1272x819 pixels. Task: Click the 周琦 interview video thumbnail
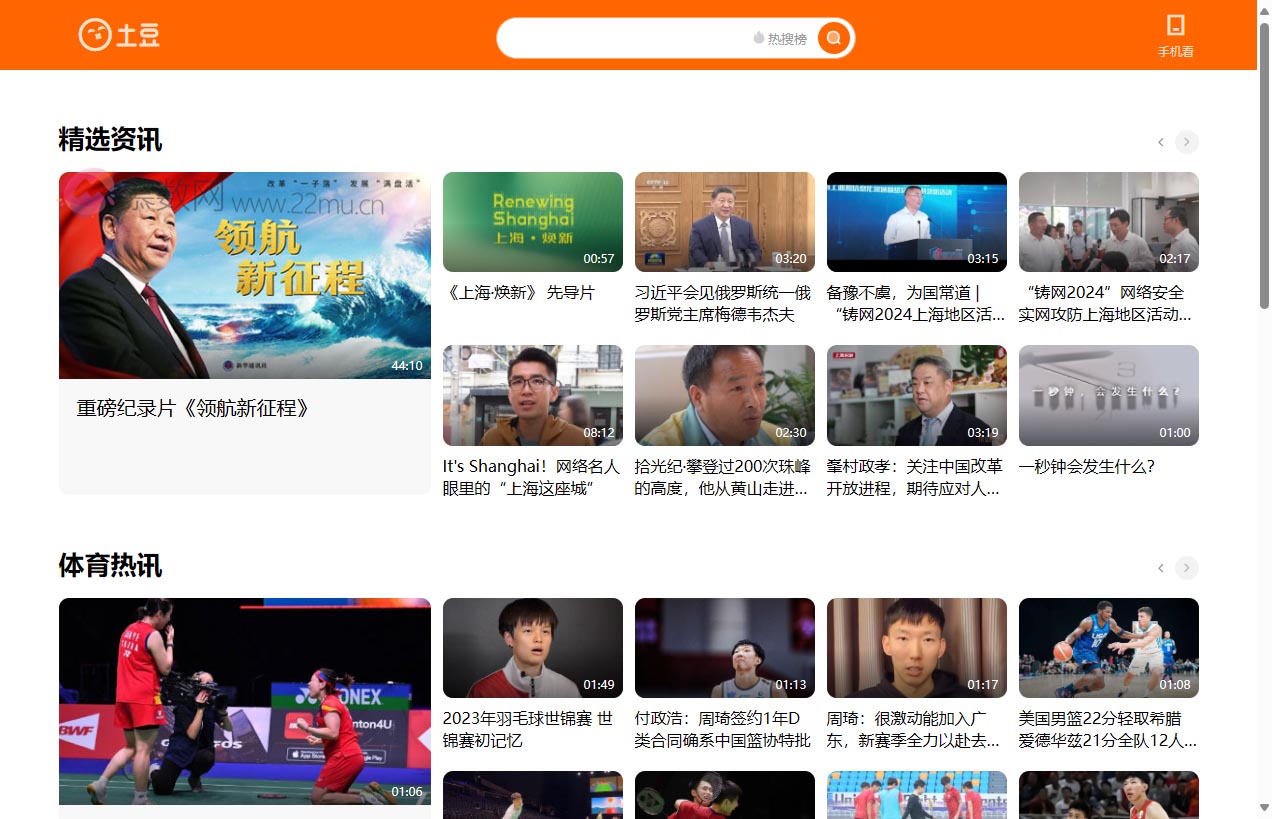[x=916, y=647]
